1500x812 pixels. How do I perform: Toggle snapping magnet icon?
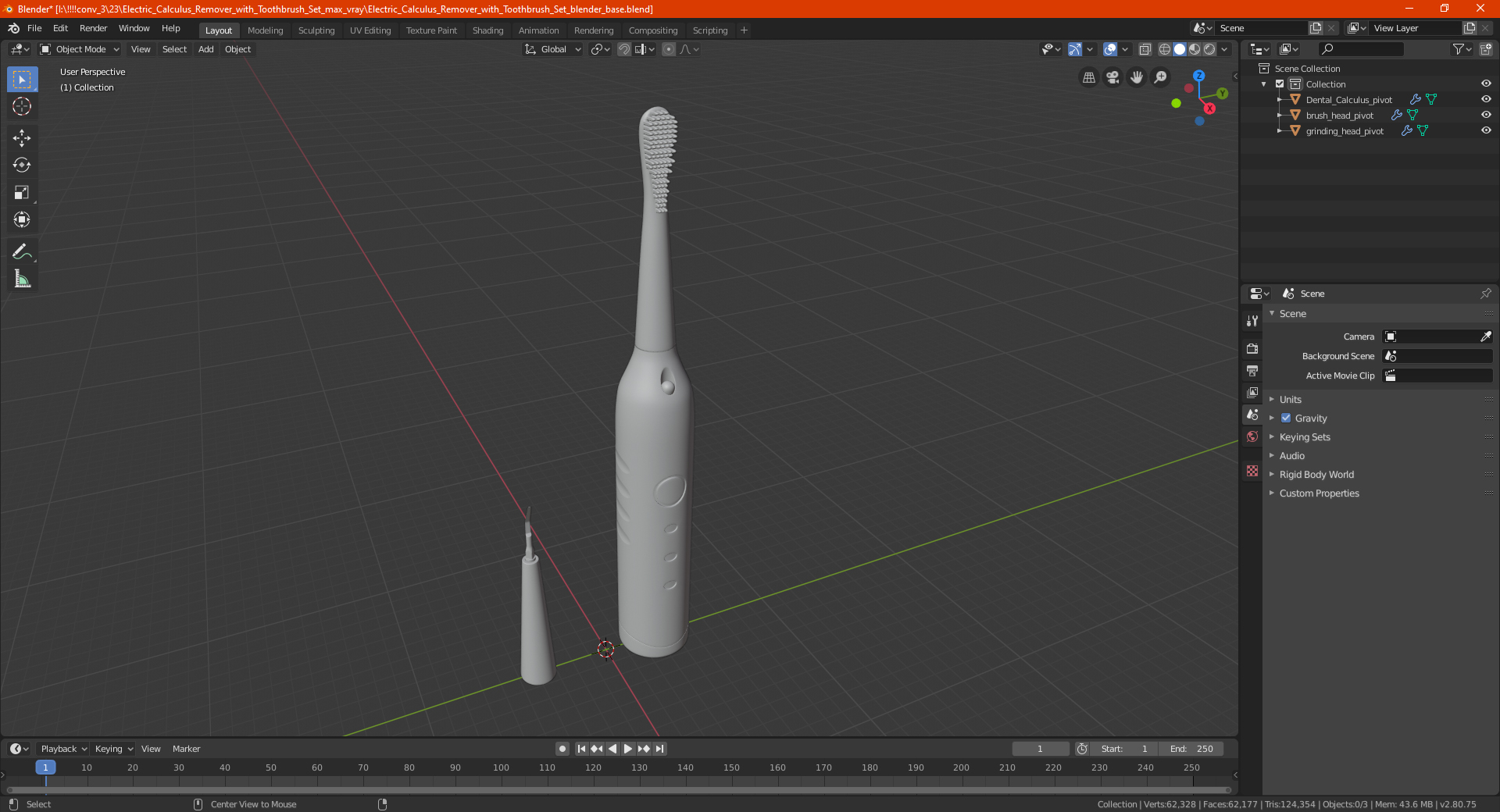tap(623, 49)
